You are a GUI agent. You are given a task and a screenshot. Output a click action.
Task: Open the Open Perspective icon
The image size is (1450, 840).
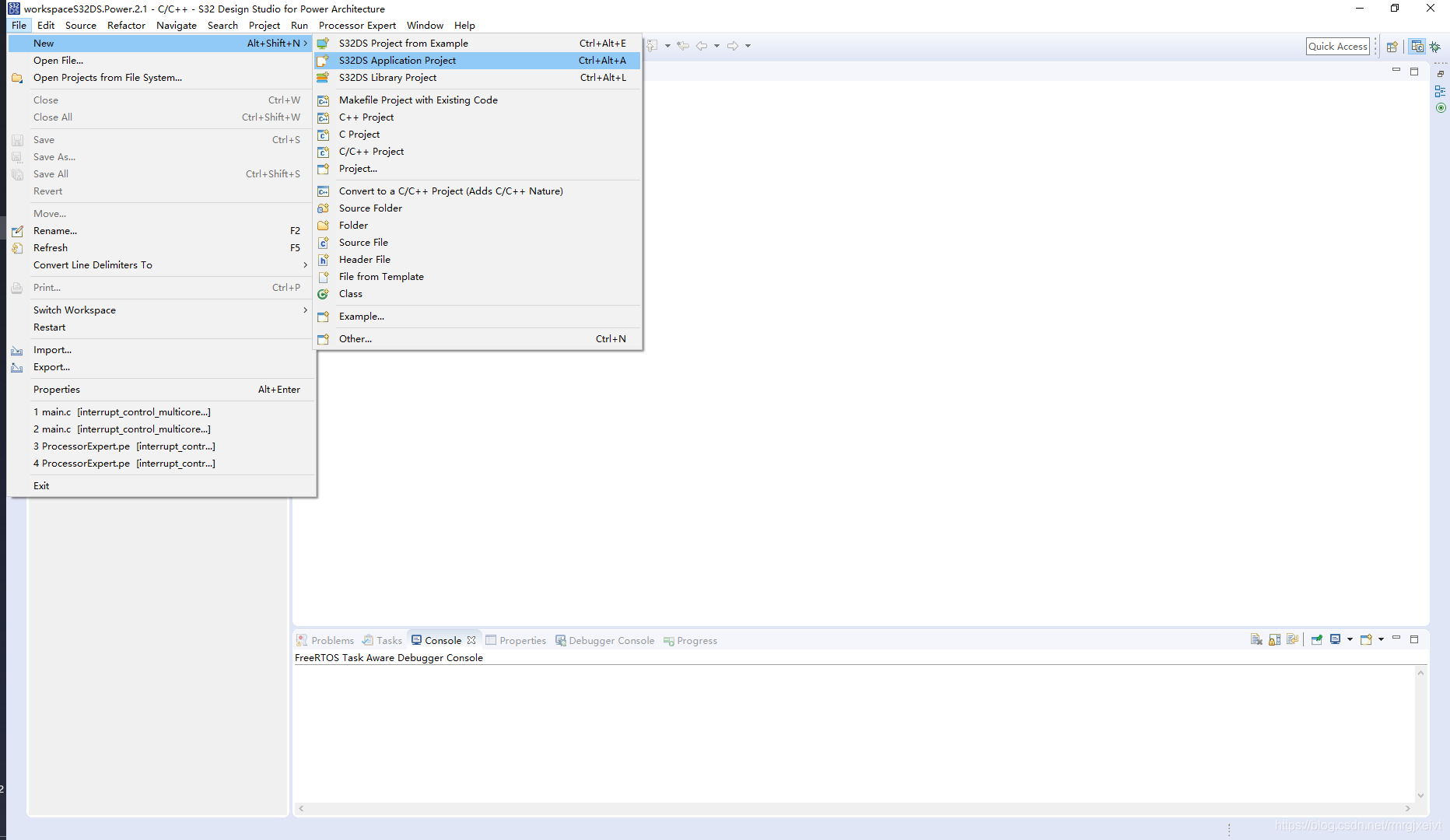pos(1392,47)
